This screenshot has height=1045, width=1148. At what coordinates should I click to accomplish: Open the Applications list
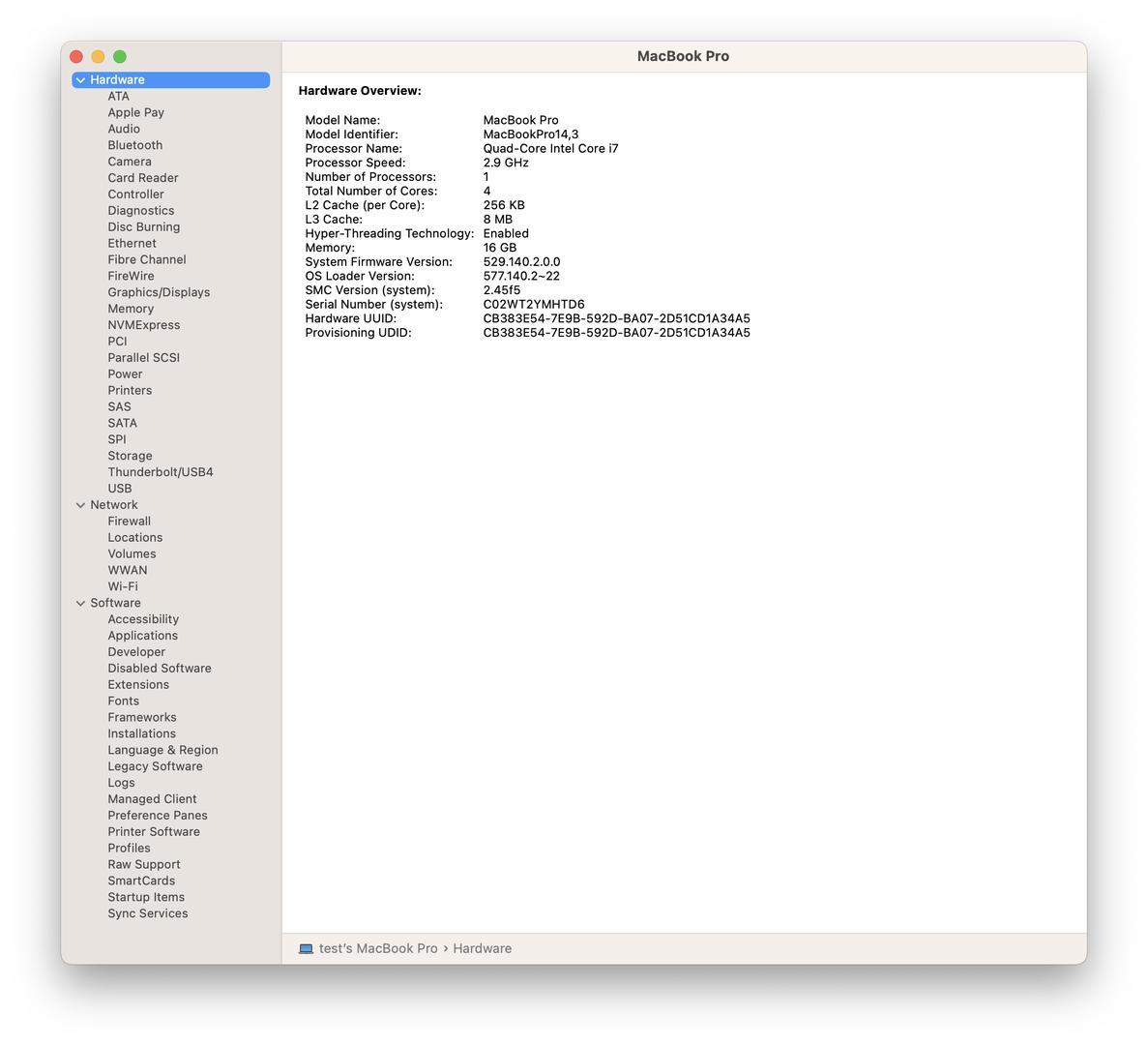(x=142, y=636)
